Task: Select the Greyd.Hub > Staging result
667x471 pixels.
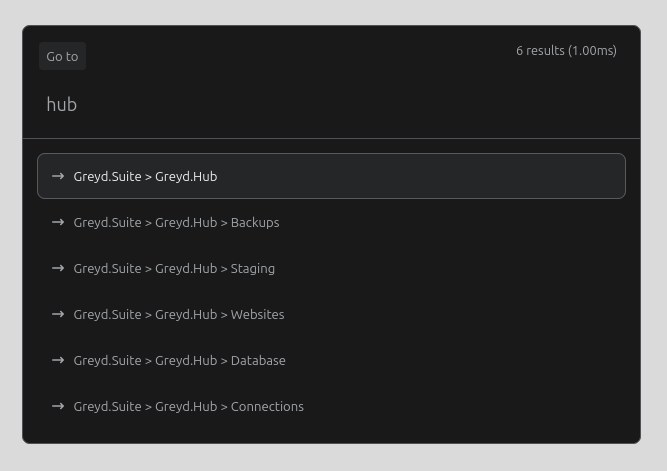Action: pyautogui.click(x=331, y=268)
